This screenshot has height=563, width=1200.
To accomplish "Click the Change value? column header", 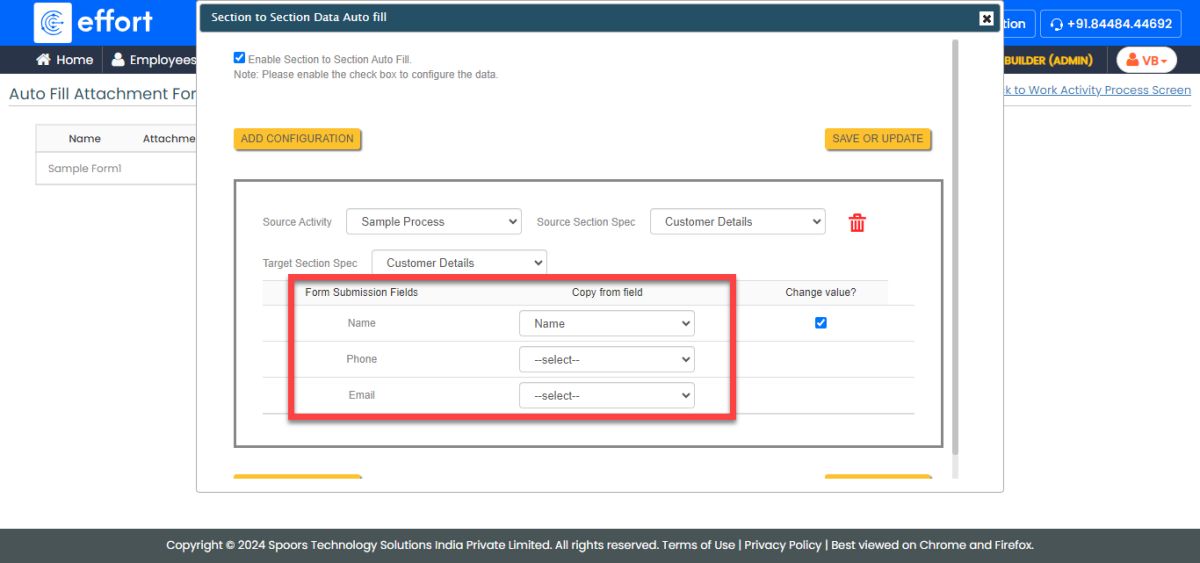I will [x=821, y=293].
